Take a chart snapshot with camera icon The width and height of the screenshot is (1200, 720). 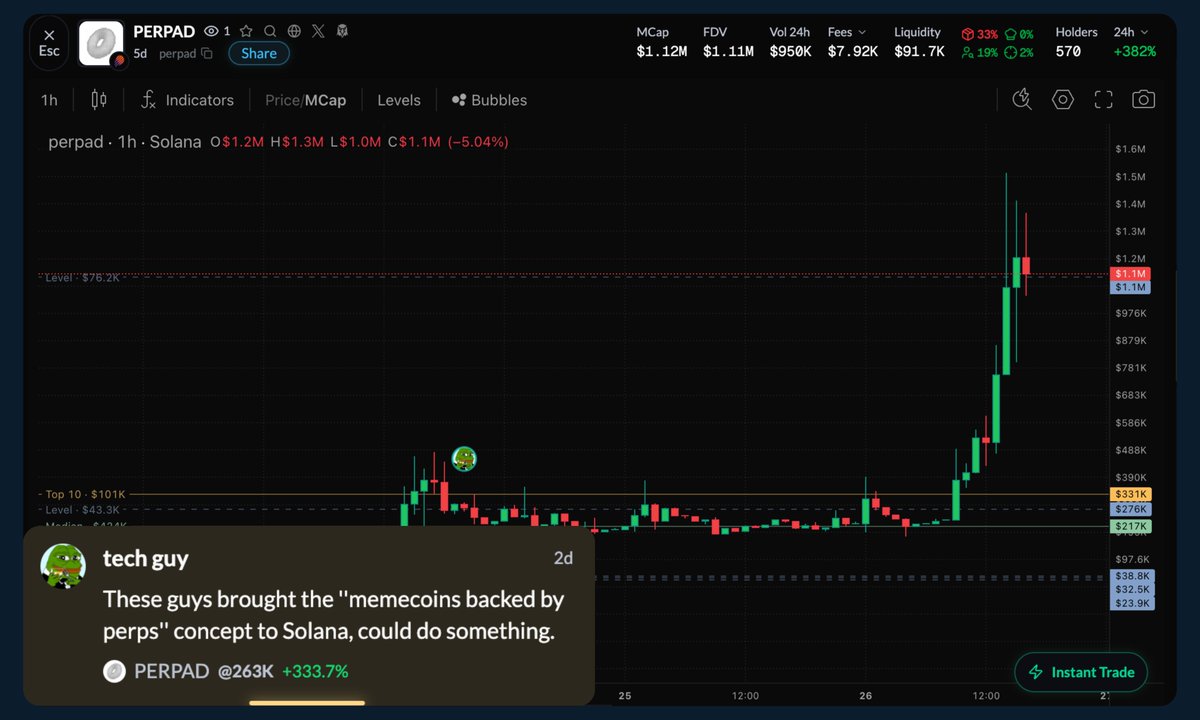pyautogui.click(x=1143, y=99)
